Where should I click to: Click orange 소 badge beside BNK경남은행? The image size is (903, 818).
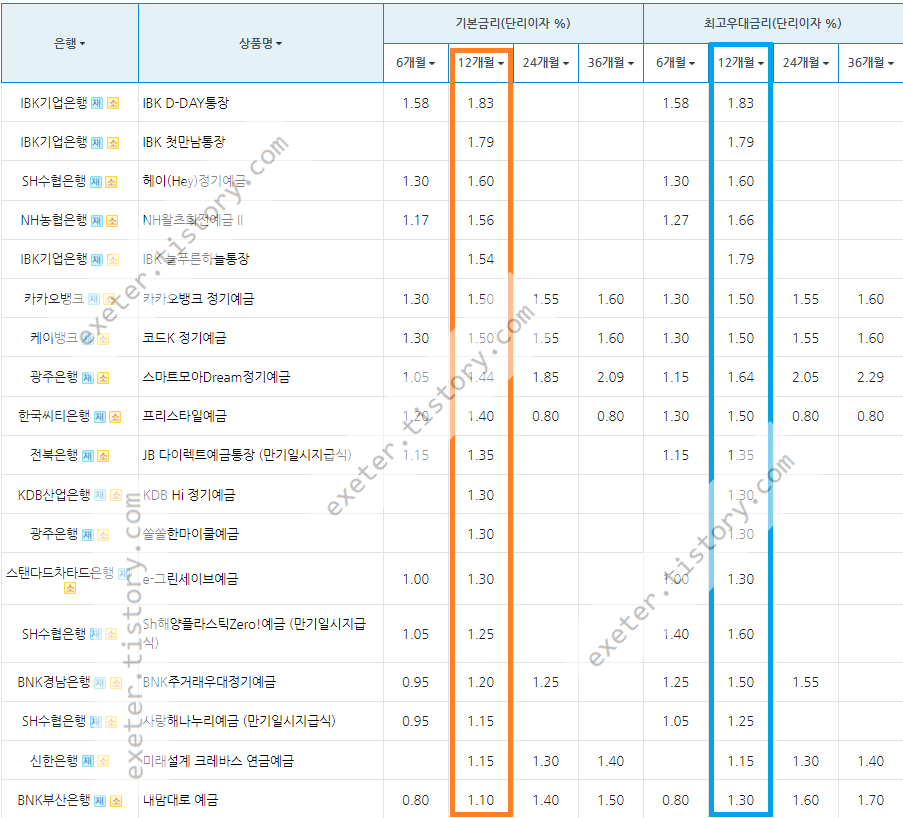point(116,683)
